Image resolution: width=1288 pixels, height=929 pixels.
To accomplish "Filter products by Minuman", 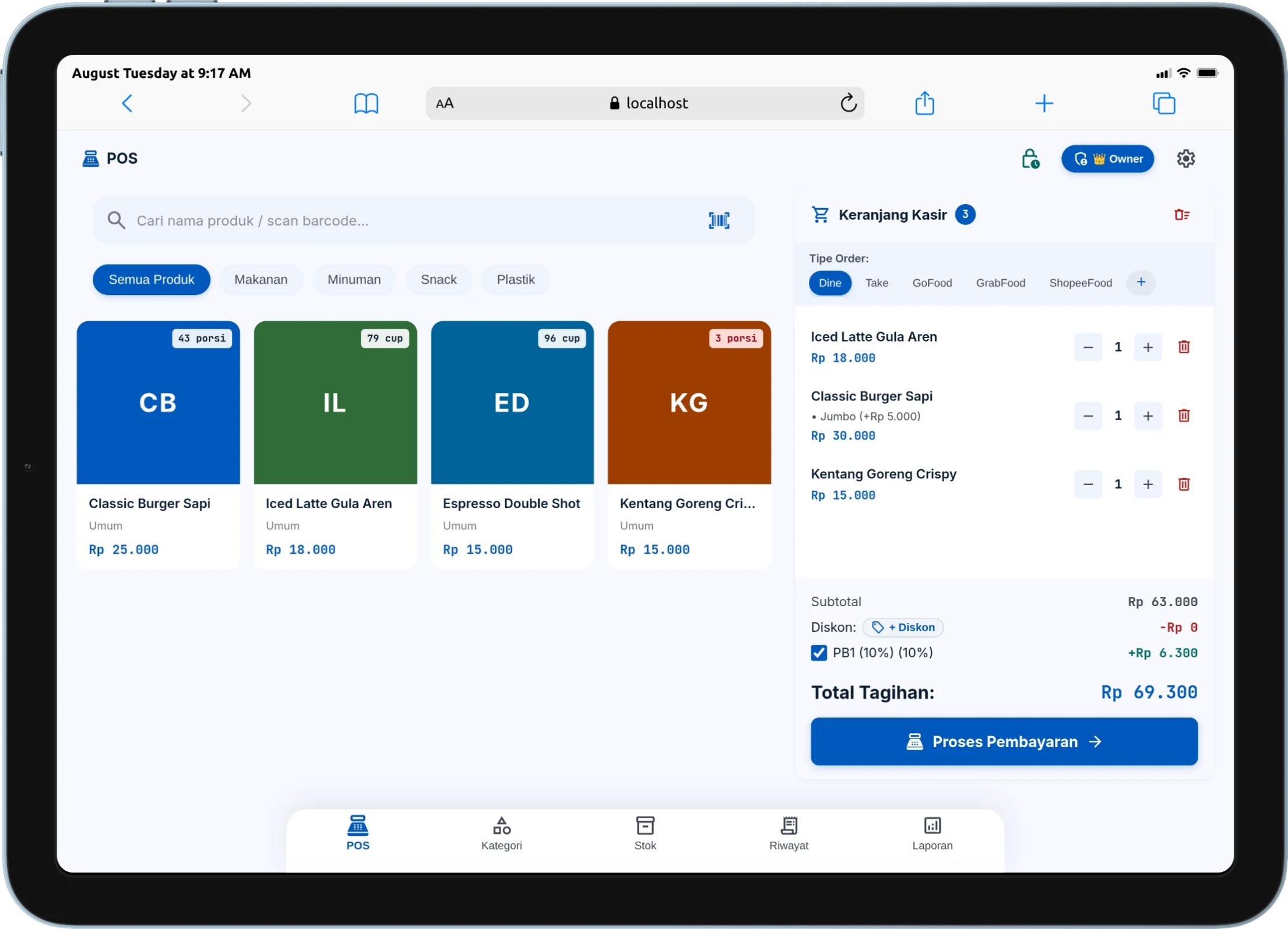I will (354, 280).
